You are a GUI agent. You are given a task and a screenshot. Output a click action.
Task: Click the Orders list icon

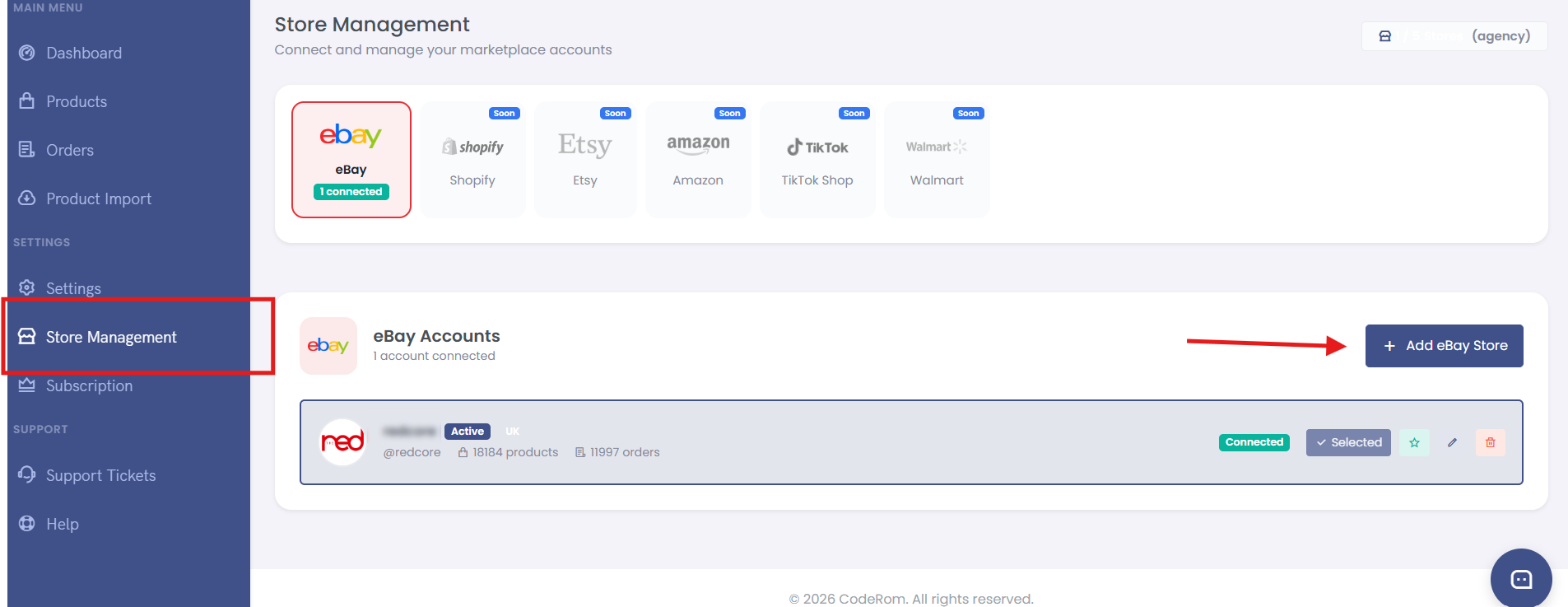27,149
